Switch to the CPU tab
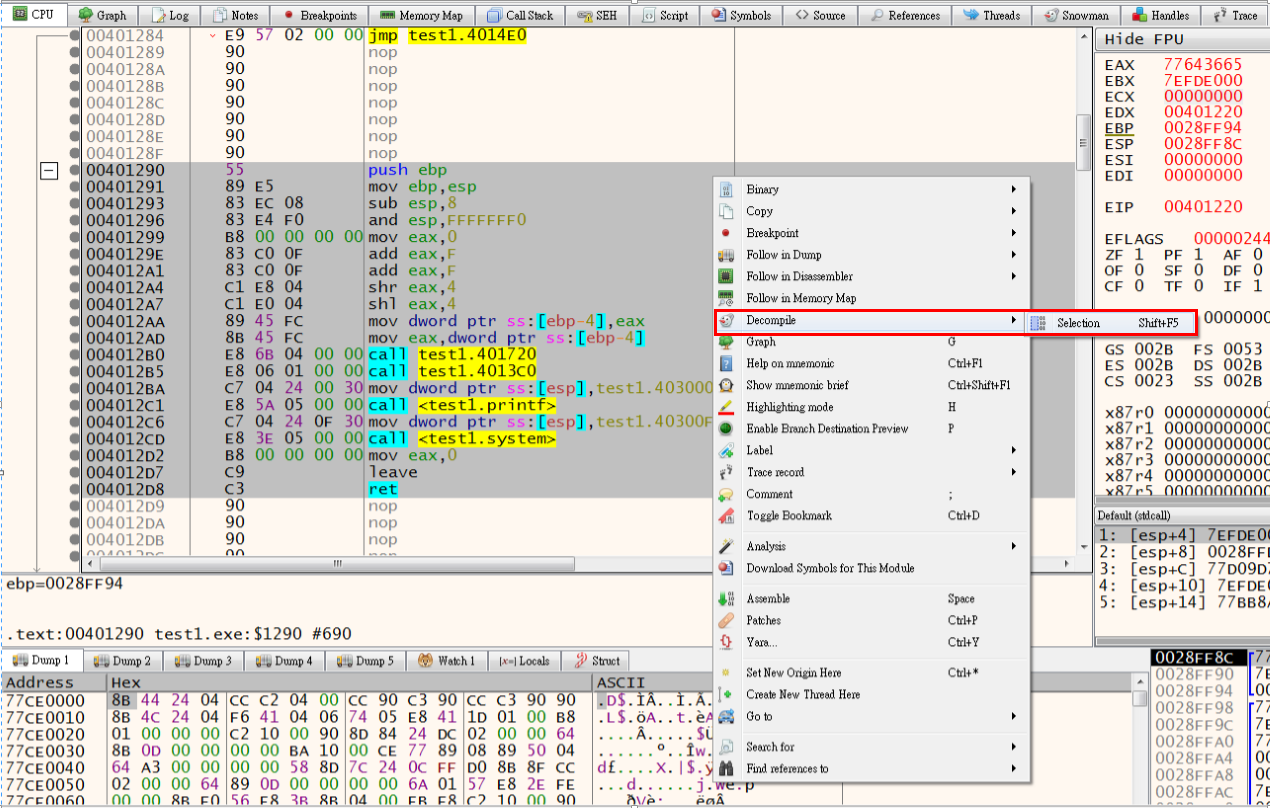 [34, 14]
